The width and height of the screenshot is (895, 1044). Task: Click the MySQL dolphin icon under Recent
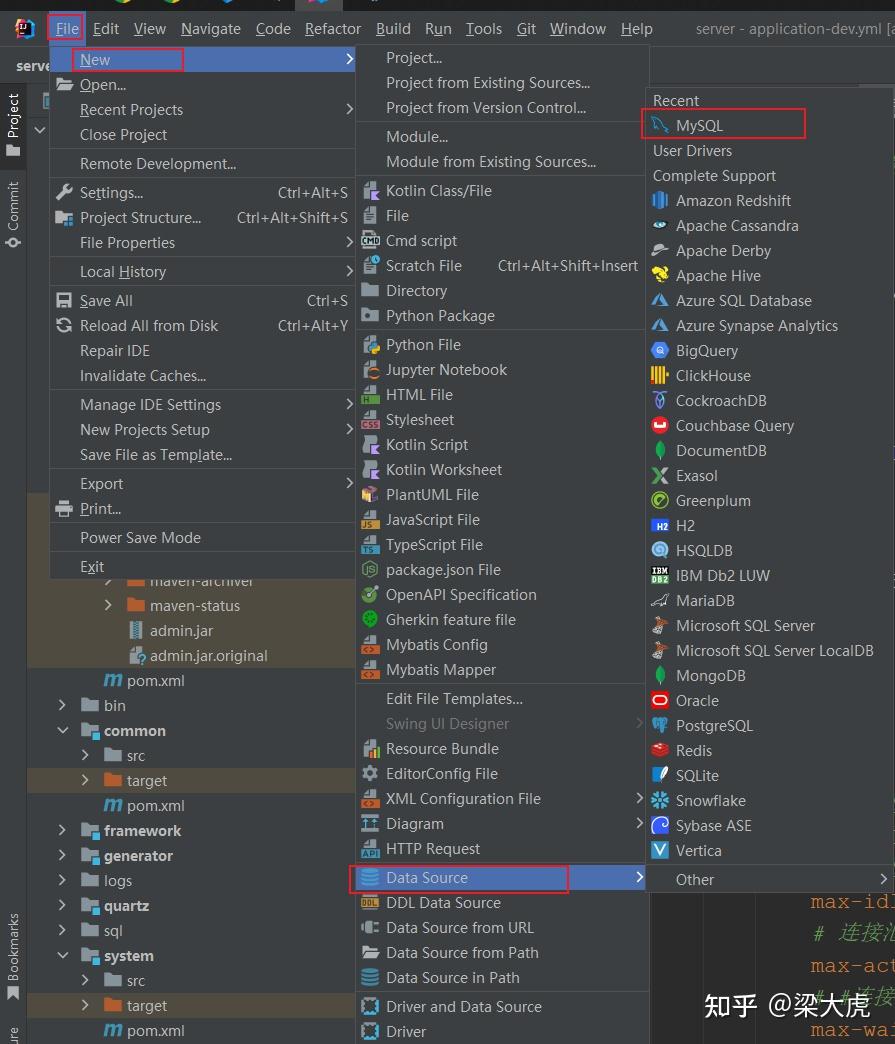point(659,125)
